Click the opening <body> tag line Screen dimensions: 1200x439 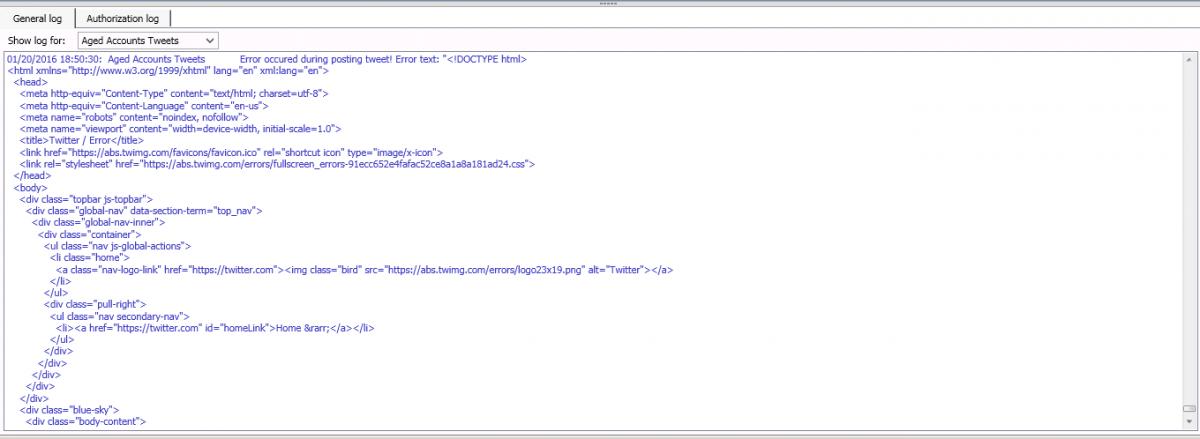coord(30,187)
